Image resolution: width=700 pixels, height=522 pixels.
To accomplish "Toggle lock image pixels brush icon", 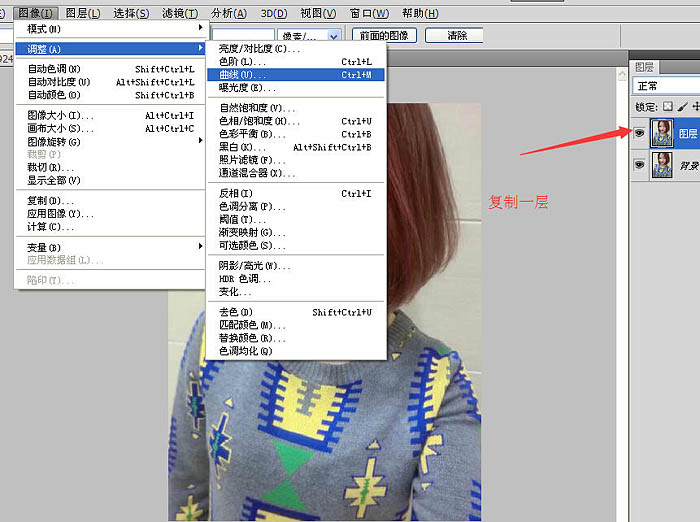I will coord(682,106).
